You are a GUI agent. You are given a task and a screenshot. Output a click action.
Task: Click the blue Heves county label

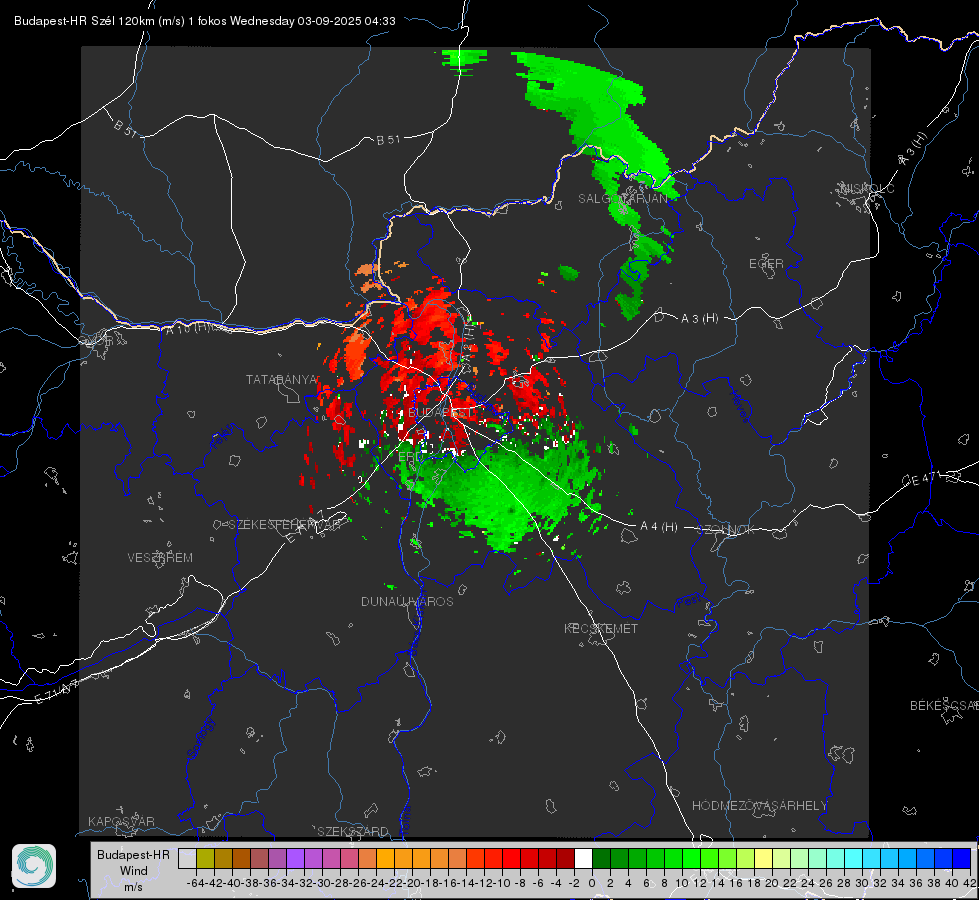(741, 407)
